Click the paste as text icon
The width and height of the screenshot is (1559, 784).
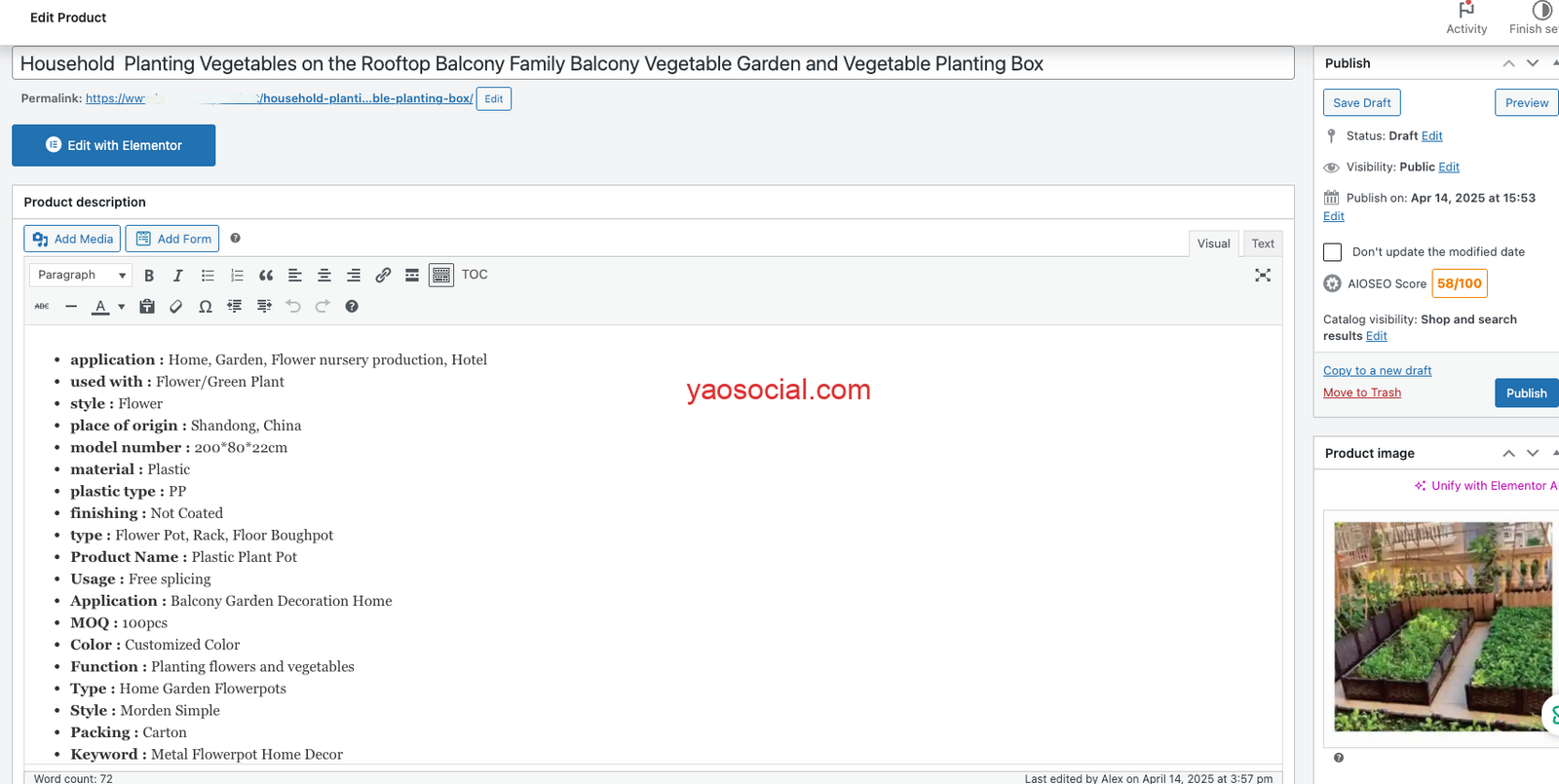point(147,307)
